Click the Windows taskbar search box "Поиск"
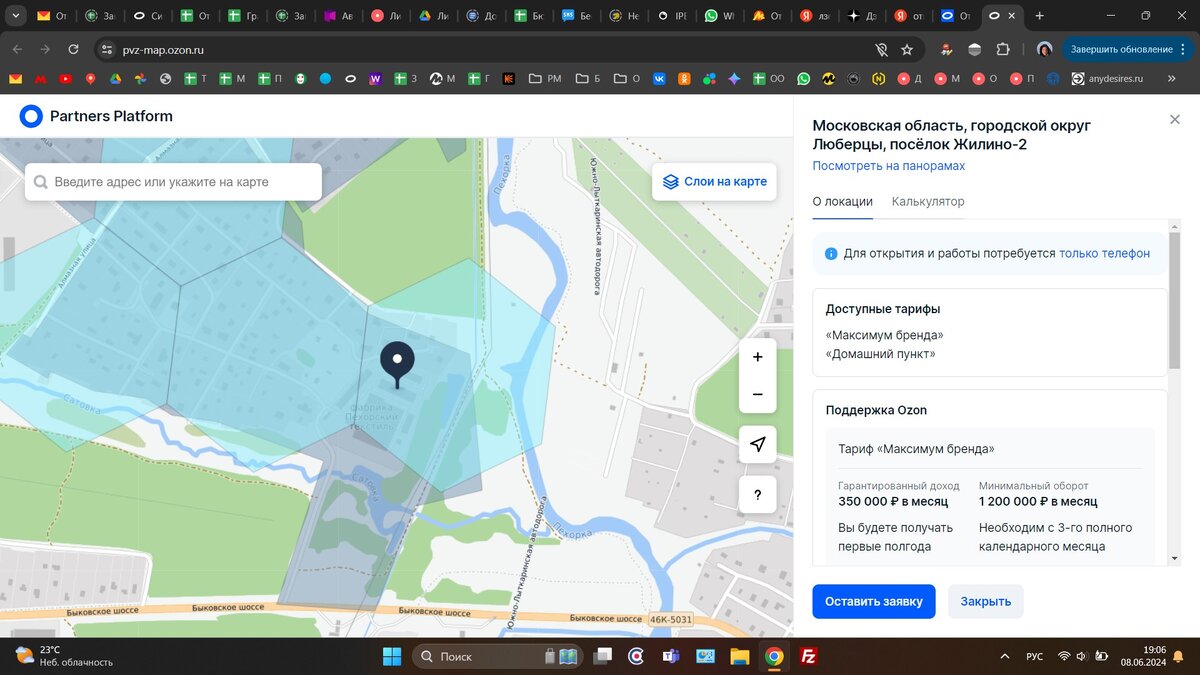Screen dimensions: 1200x675 pos(497,656)
